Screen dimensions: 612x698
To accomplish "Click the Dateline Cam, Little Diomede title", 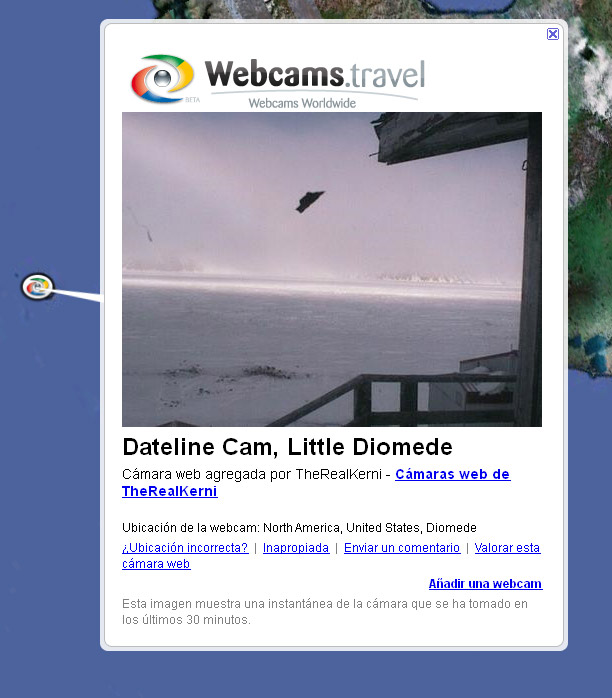I will (288, 447).
